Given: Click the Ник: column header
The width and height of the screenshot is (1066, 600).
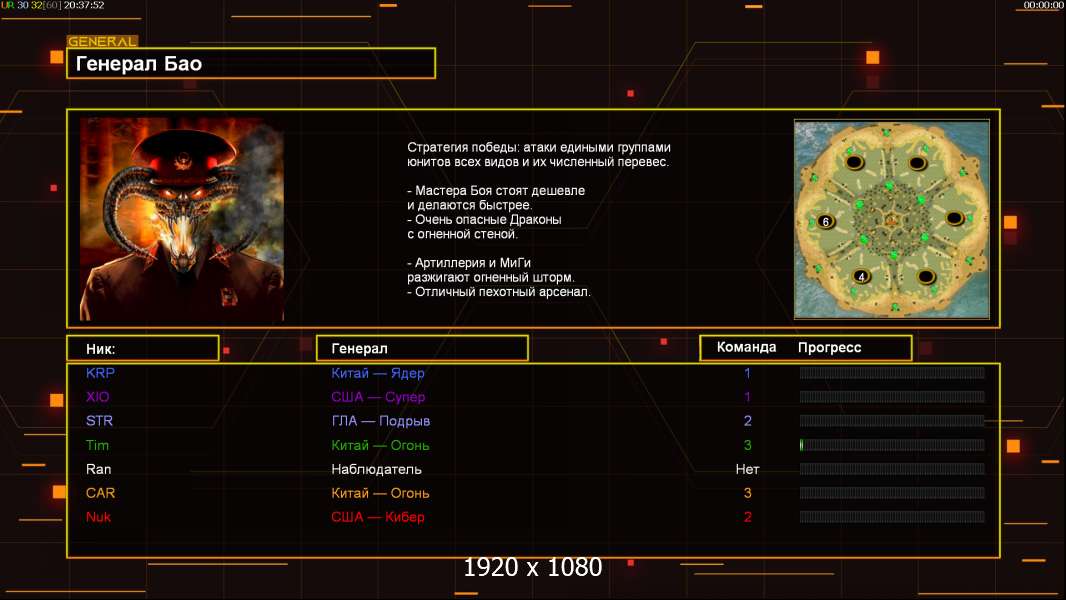Looking at the screenshot, I should pos(142,348).
